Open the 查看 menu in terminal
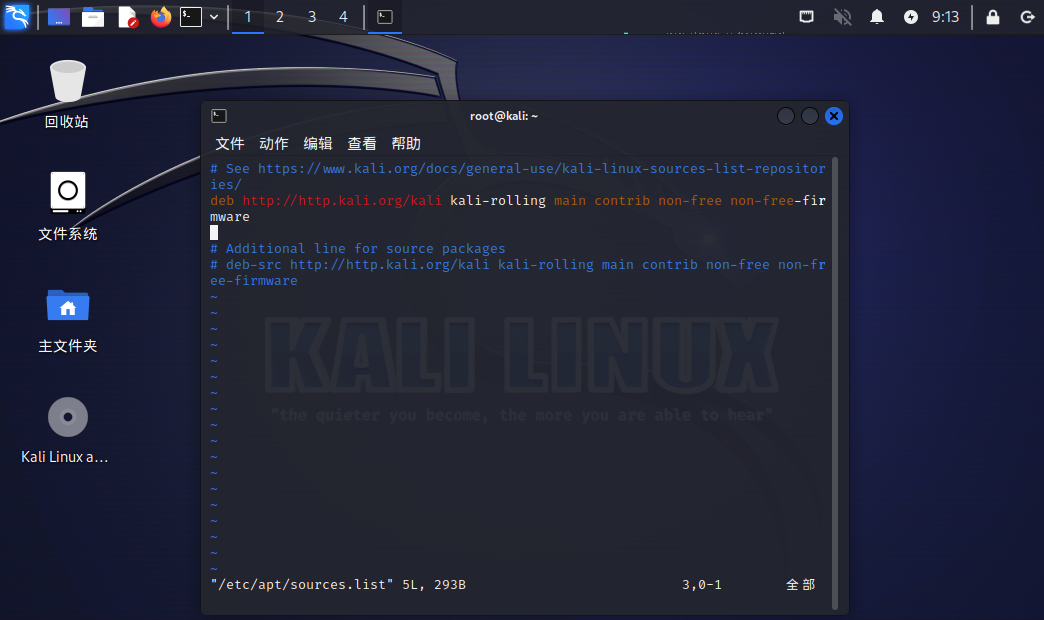Screen dimensions: 1044x620 [362, 143]
